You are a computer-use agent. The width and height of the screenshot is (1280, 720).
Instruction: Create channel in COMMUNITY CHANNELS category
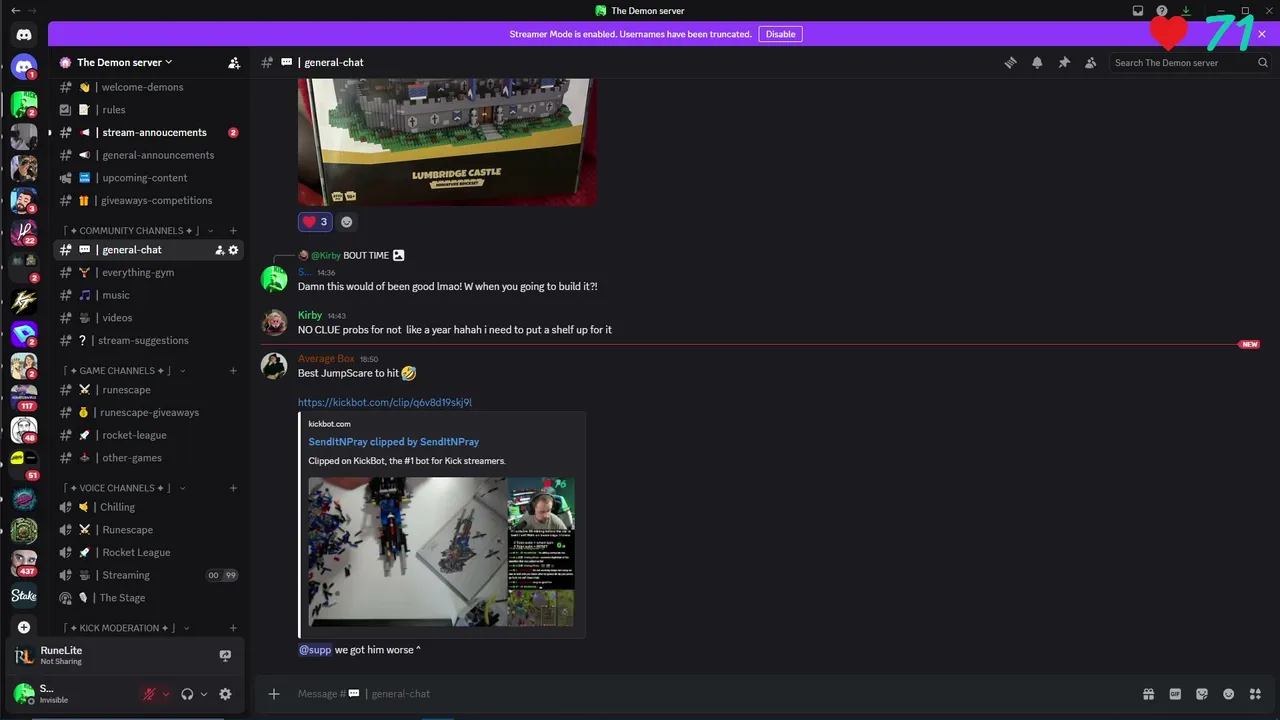(233, 231)
